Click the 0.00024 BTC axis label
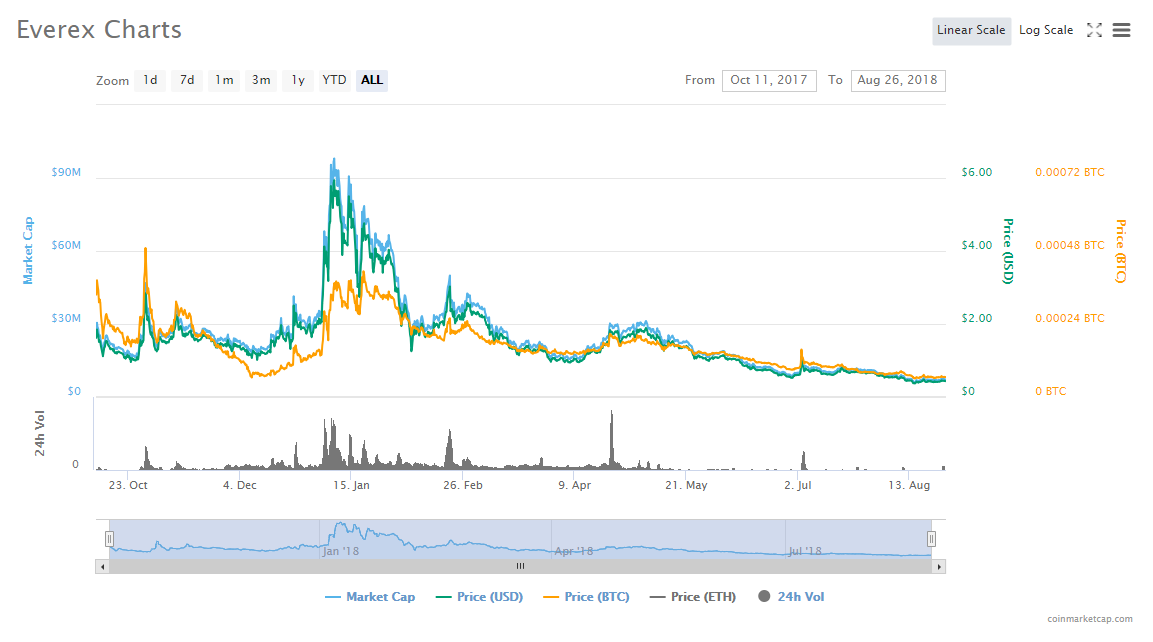This screenshot has width=1153, height=642. [1070, 318]
